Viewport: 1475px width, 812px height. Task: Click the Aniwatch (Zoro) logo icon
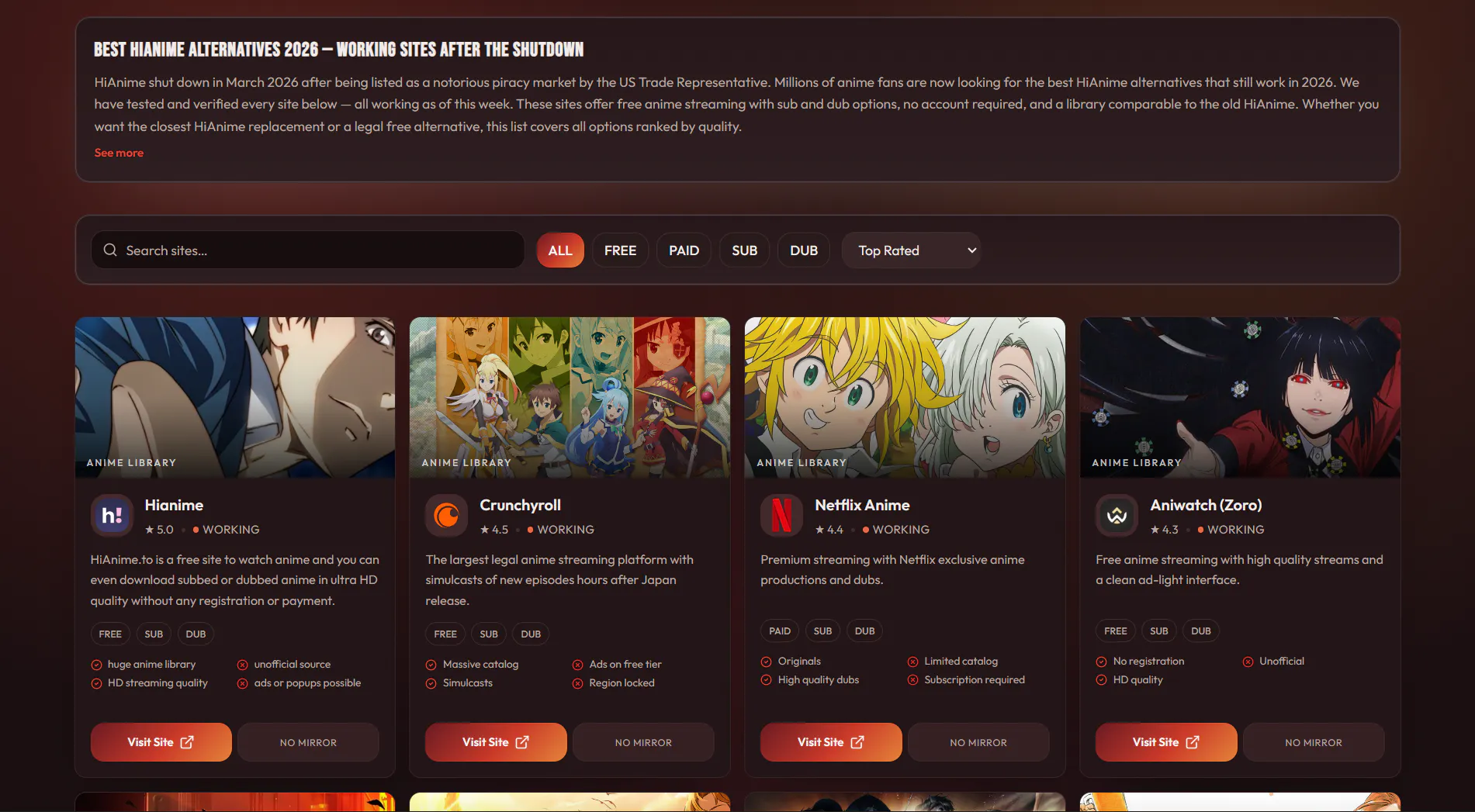pos(1117,516)
